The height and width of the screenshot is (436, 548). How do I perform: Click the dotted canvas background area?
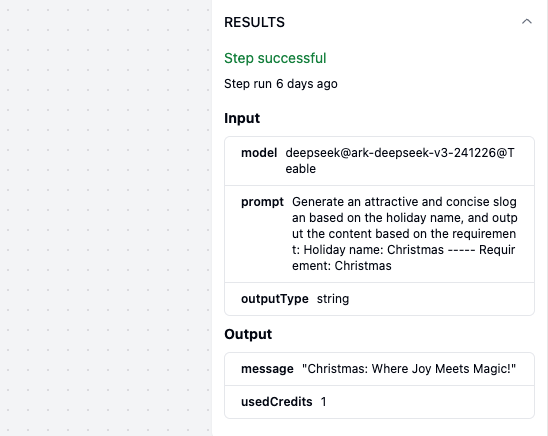point(105,218)
